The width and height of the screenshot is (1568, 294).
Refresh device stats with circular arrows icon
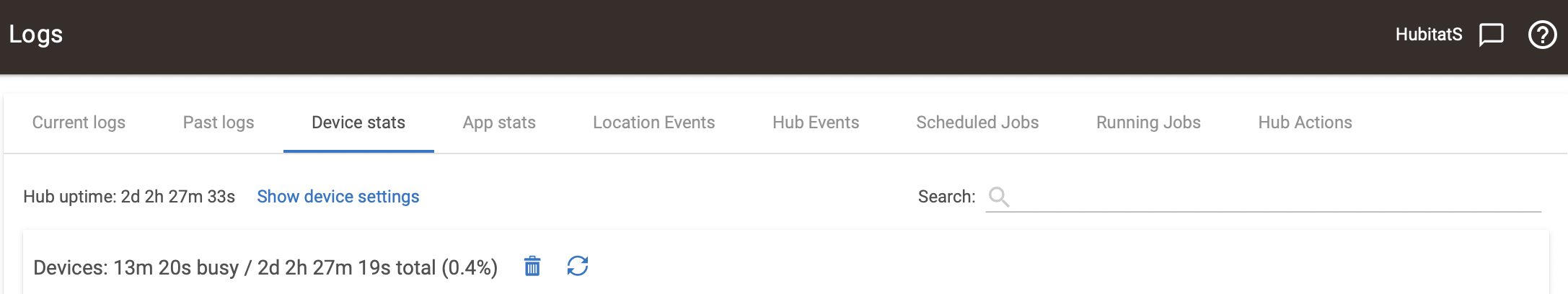click(578, 267)
